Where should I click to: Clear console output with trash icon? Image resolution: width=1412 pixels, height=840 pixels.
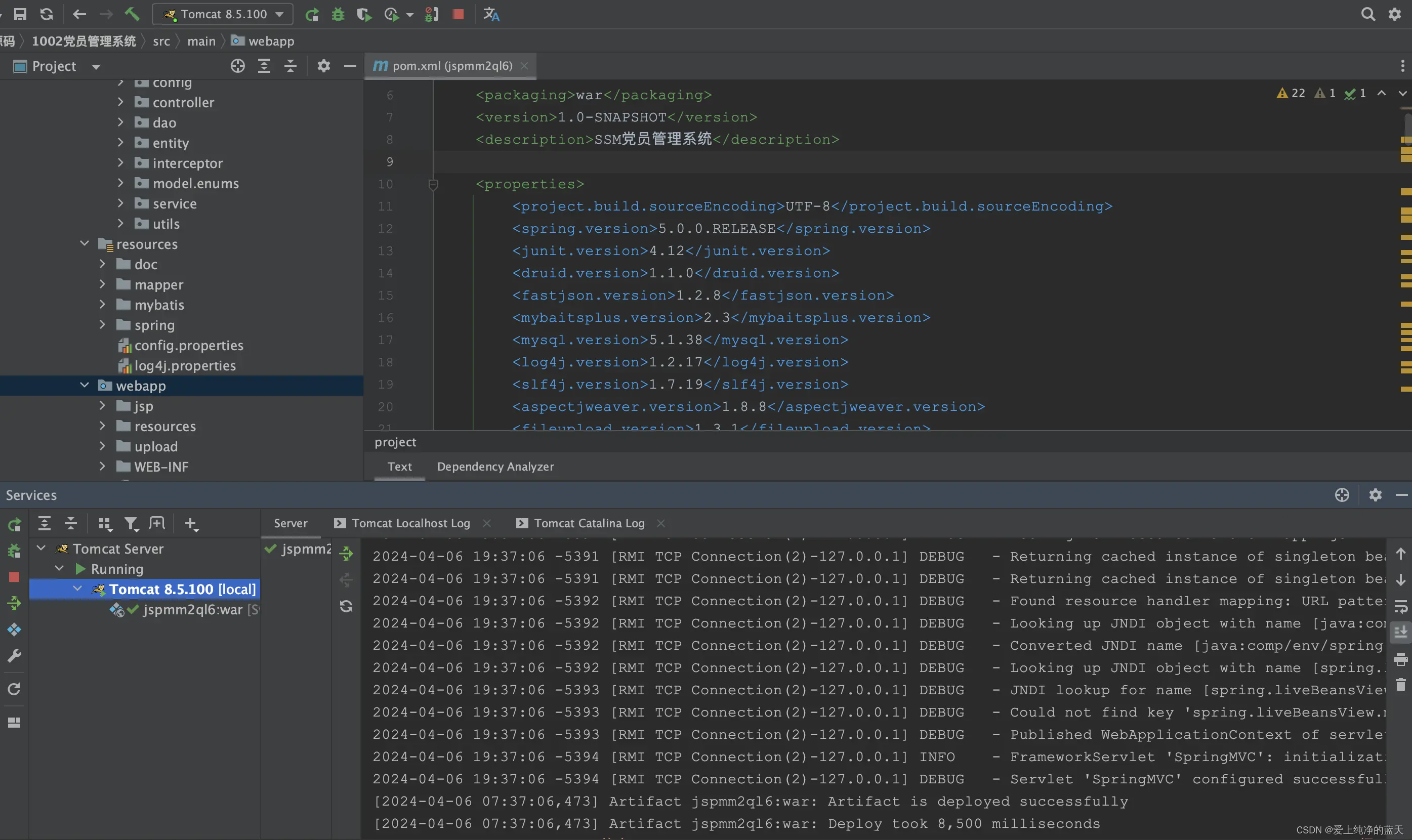click(x=1401, y=686)
